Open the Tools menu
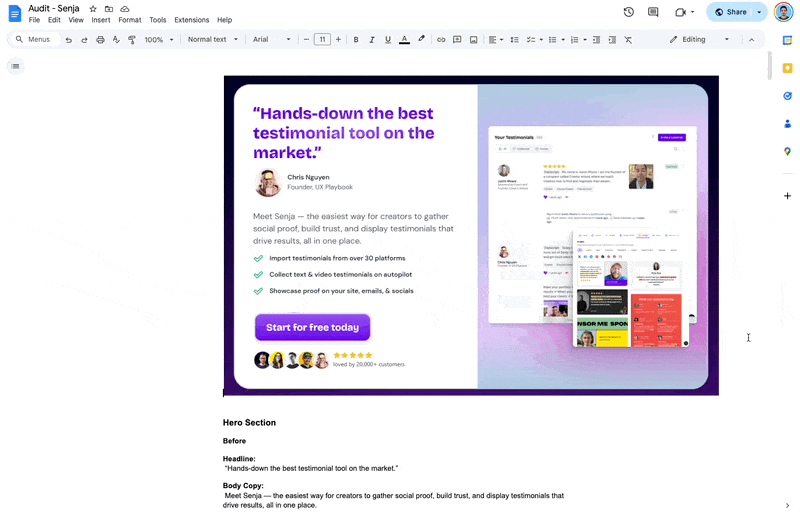The height and width of the screenshot is (516, 800). tap(158, 20)
